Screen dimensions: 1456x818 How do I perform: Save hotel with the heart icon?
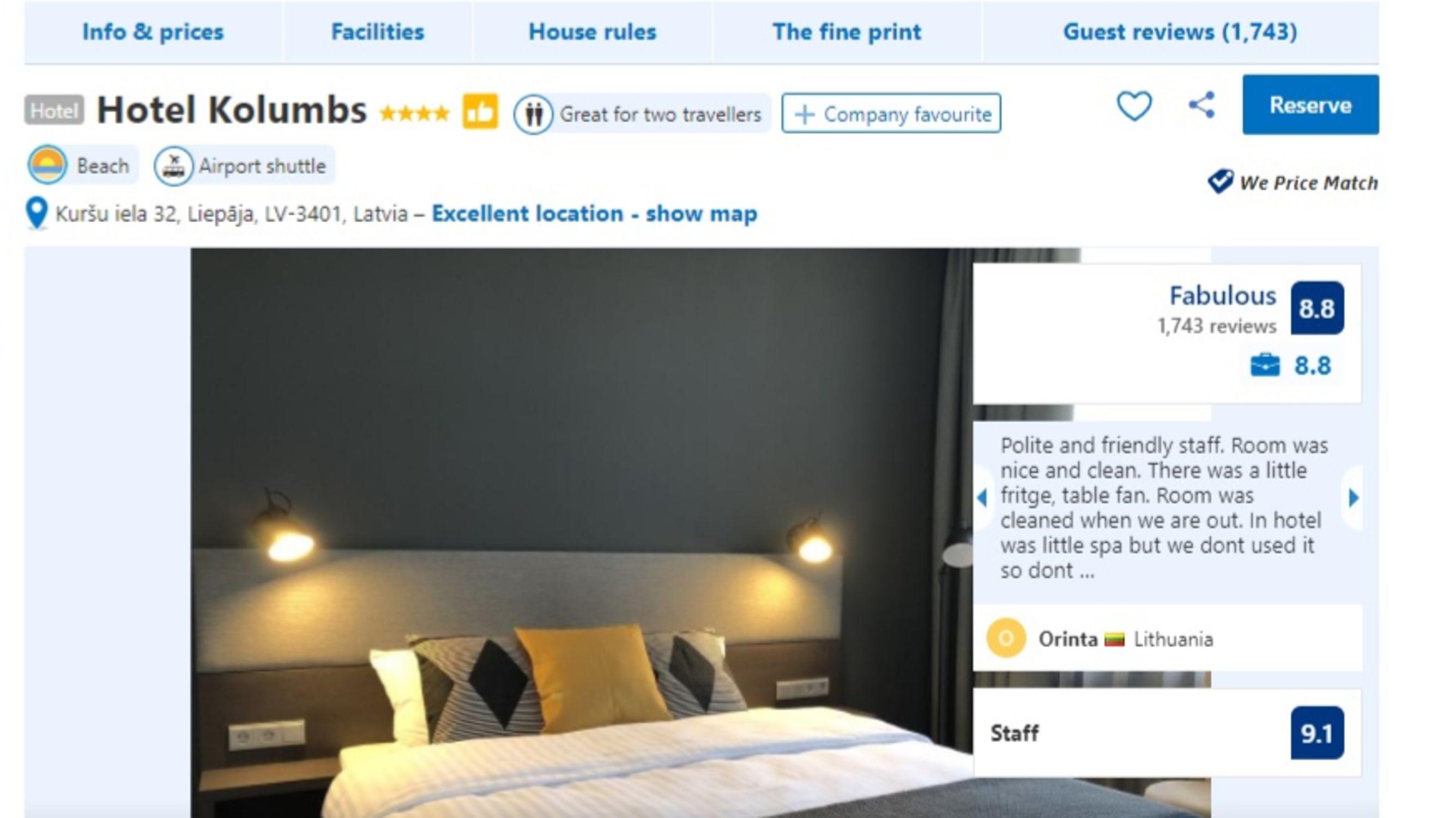(x=1134, y=106)
